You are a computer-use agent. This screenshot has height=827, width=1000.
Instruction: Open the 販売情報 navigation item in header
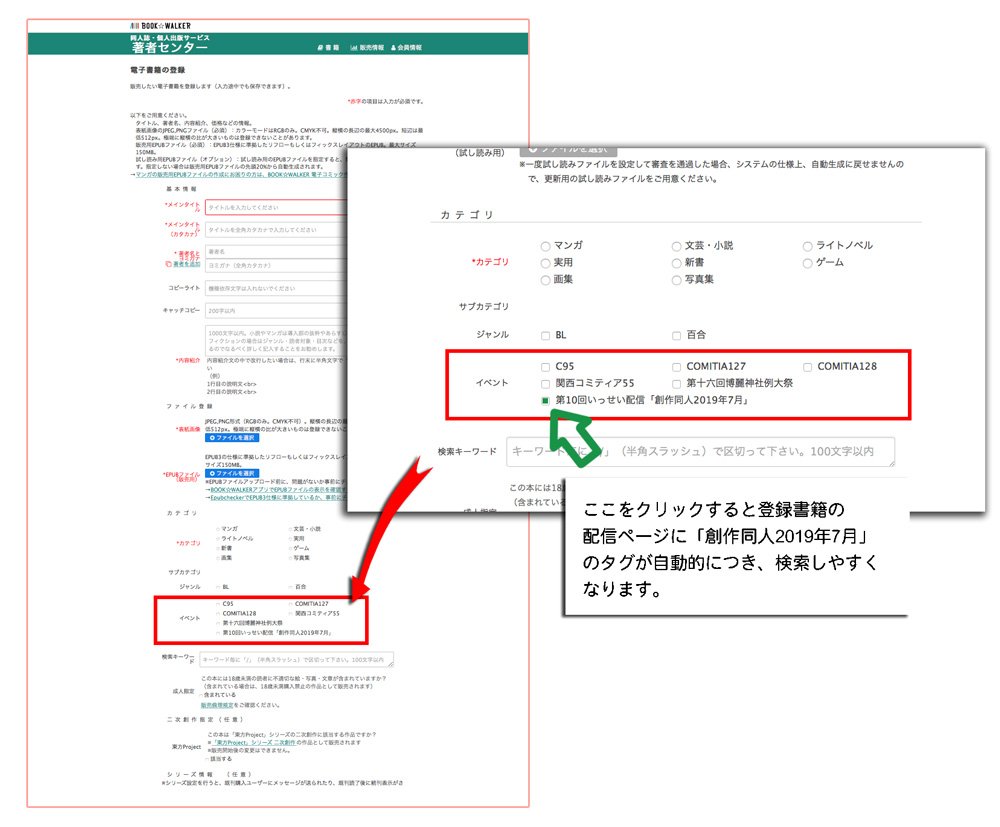367,48
